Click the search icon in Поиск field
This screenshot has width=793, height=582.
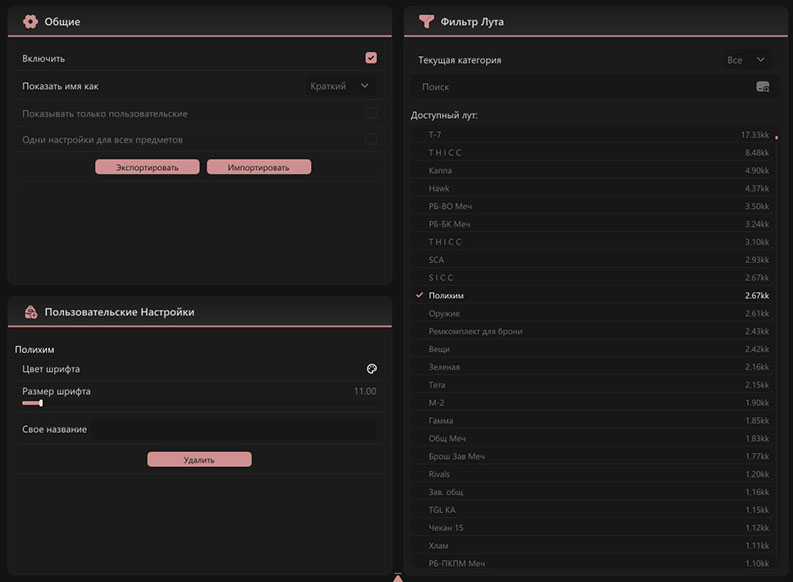pyautogui.click(x=762, y=87)
